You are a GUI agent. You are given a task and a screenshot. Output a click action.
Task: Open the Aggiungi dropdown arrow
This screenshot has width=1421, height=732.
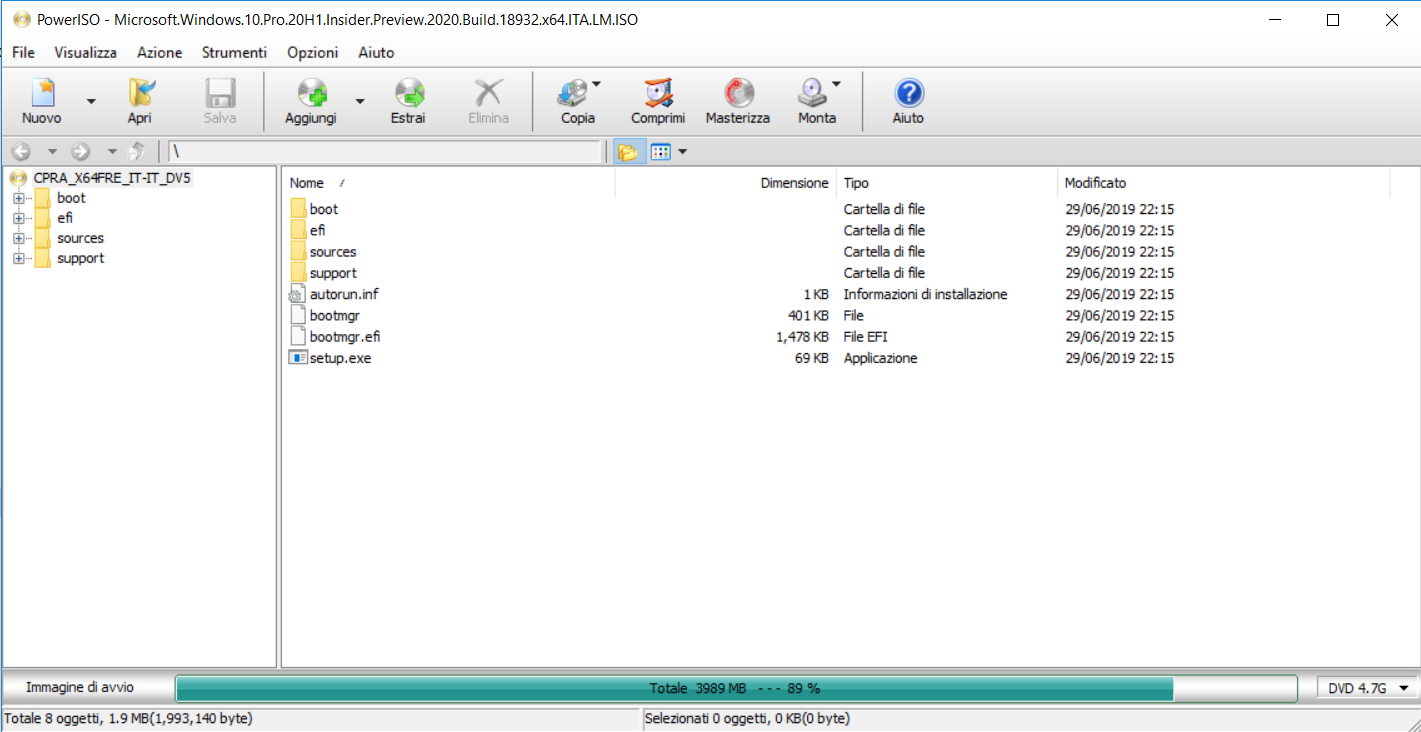360,101
